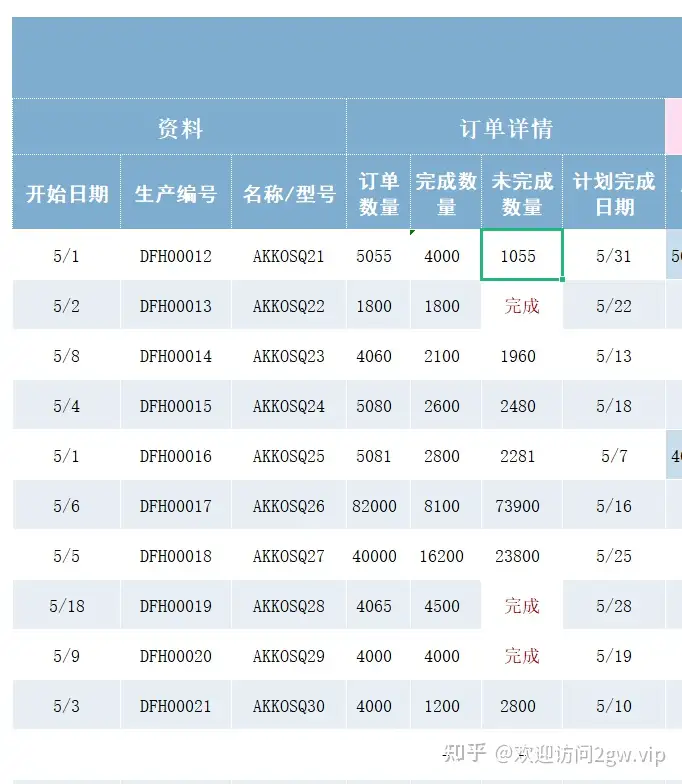Select cell DFH00021 in last row
The width and height of the screenshot is (682, 784).
coord(176,705)
